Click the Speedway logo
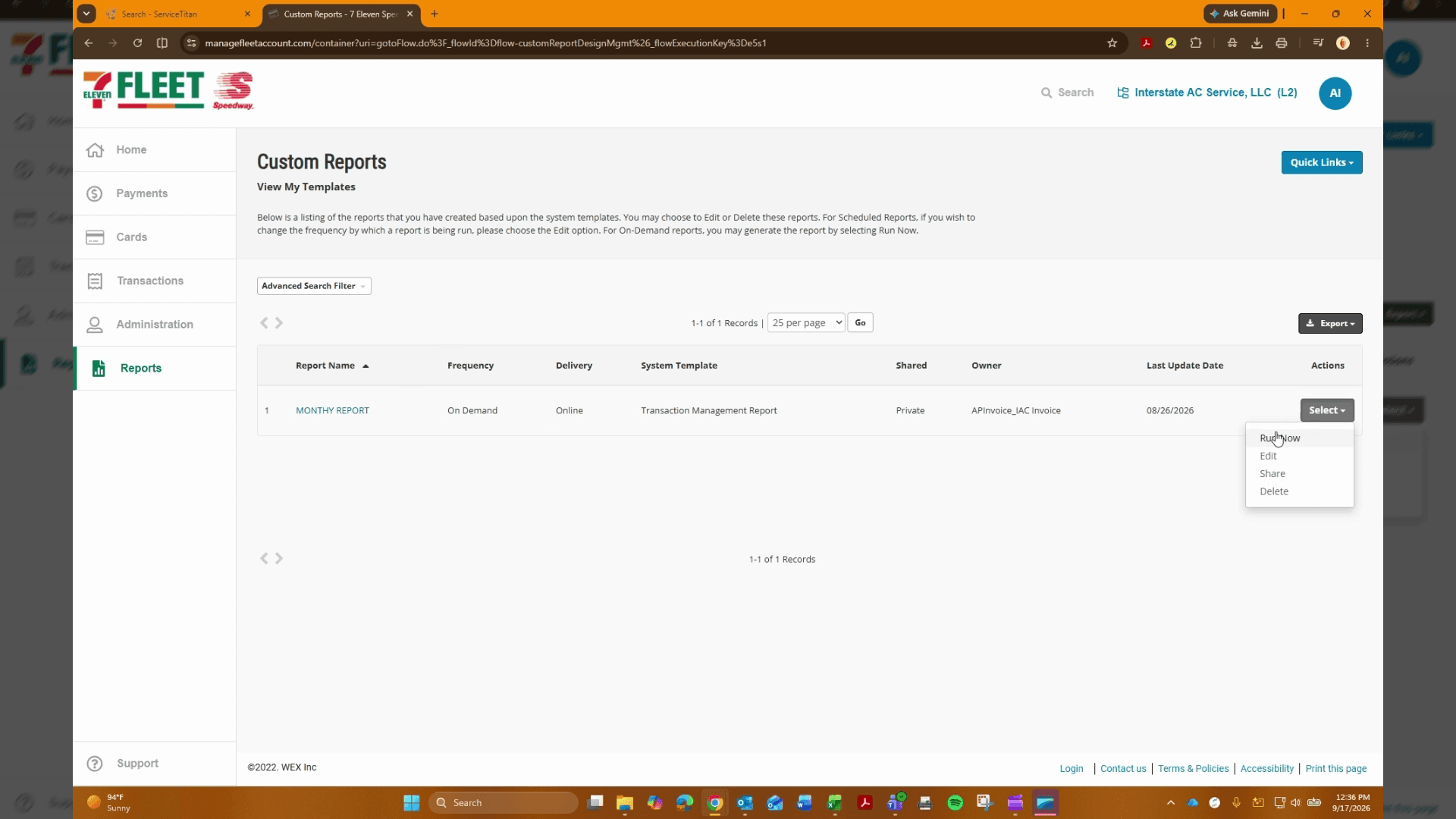Screen dimensions: 1456x819 point(233,91)
